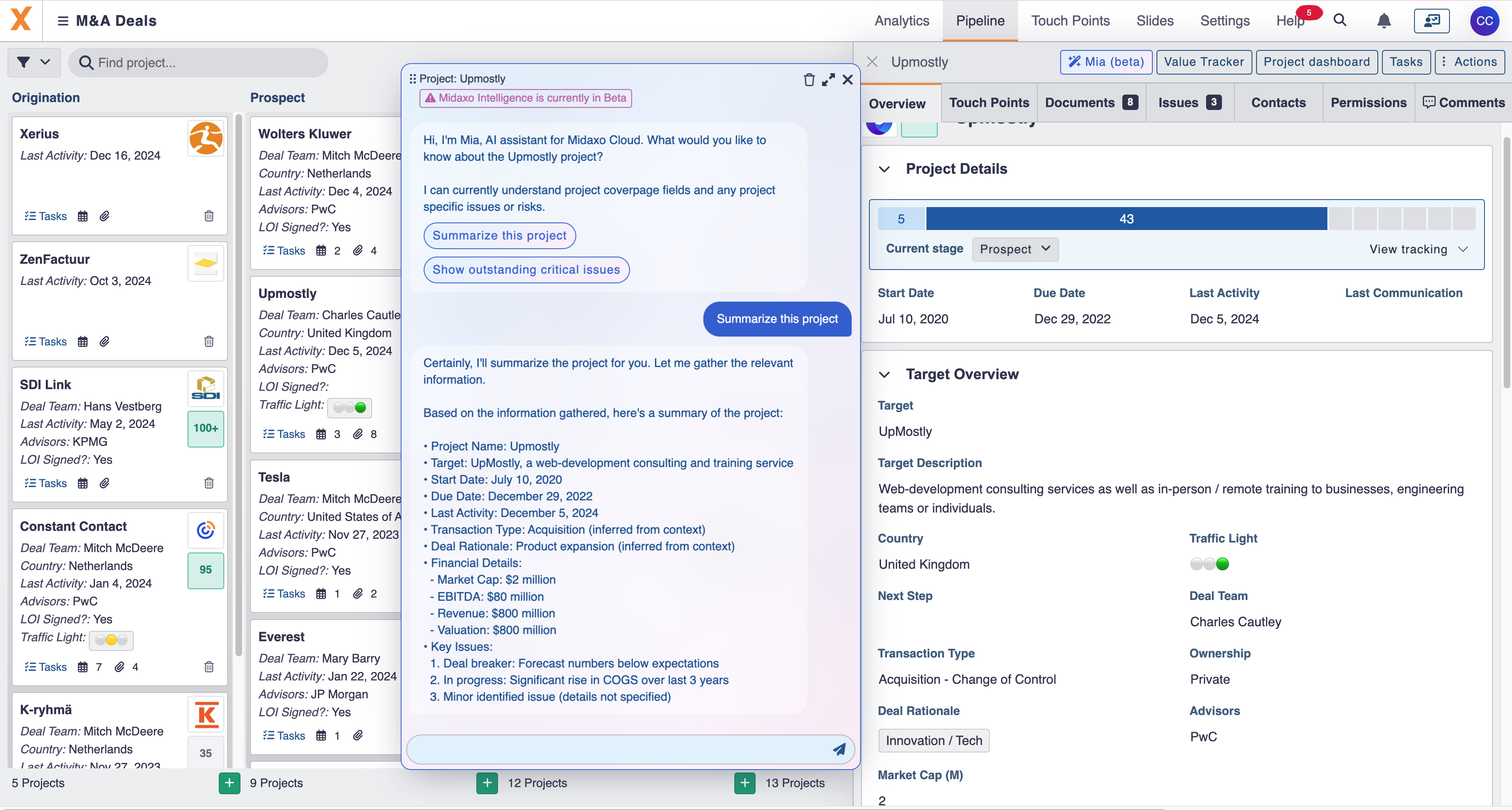Viewport: 1512px width, 810px height.
Task: Open the Permissions tab
Action: tap(1369, 103)
